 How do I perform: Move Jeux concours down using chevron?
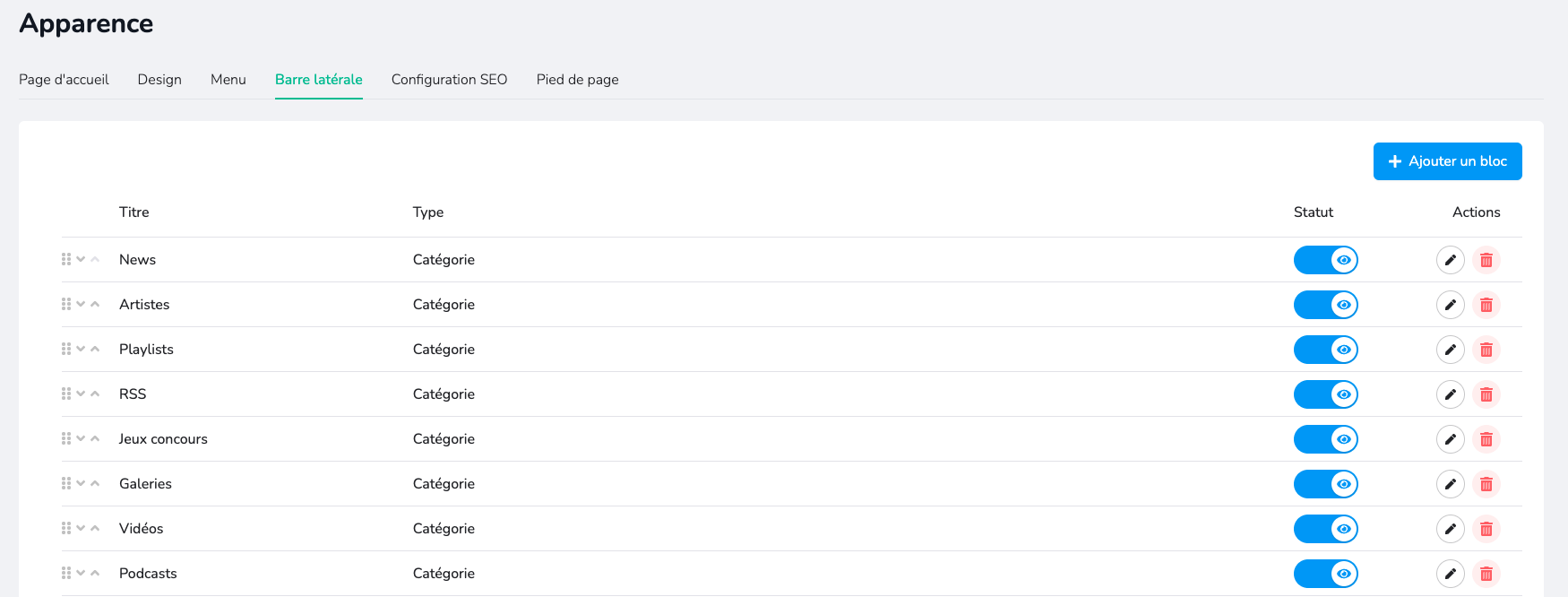click(x=81, y=438)
